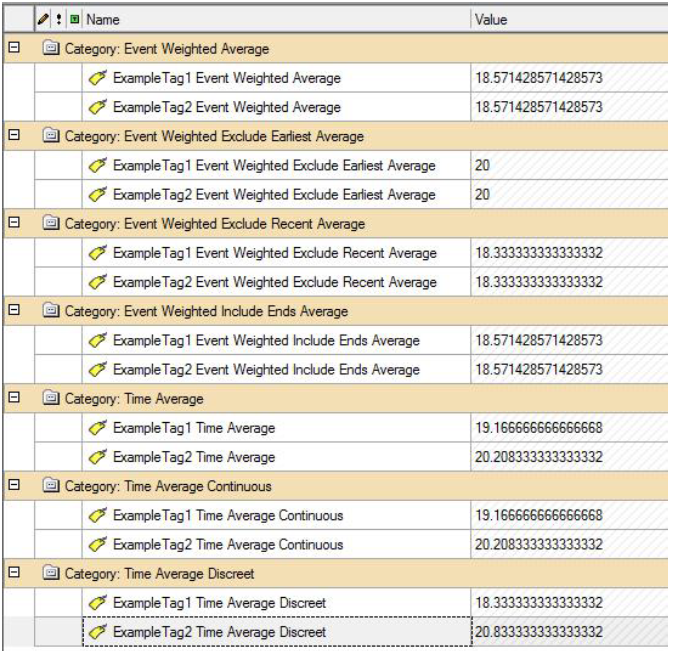Select 'ExampleTag2 Time Average Discreet' name
The image size is (674, 651).
(x=220, y=632)
